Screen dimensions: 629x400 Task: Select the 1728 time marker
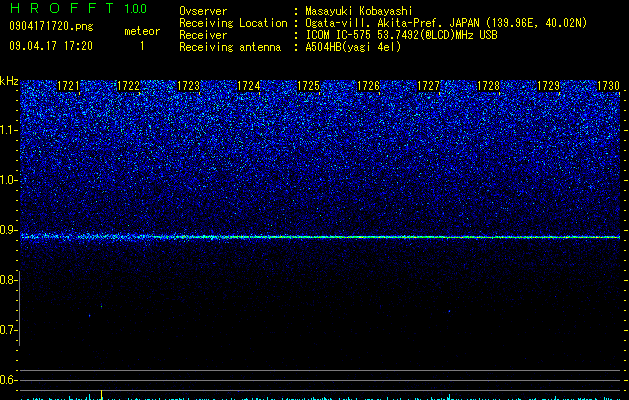(x=488, y=86)
